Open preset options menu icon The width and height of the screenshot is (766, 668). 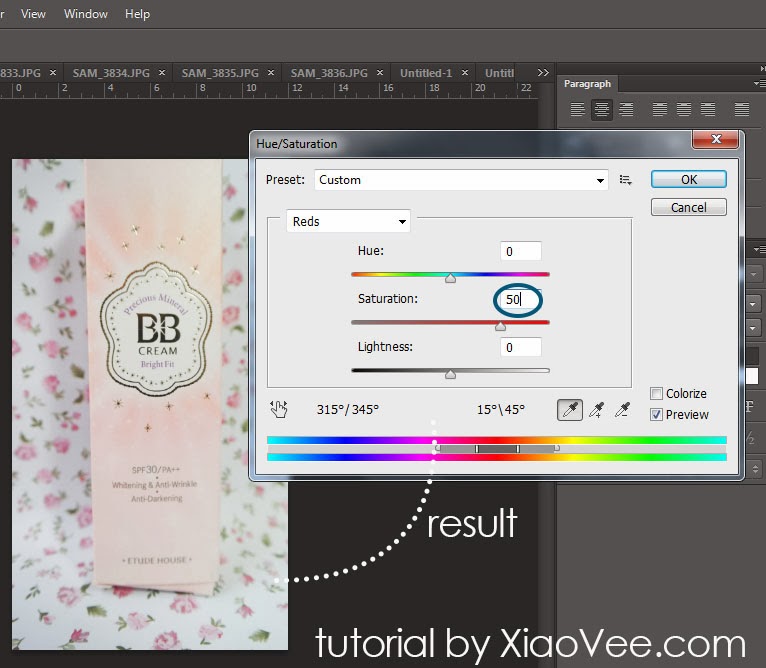(625, 180)
